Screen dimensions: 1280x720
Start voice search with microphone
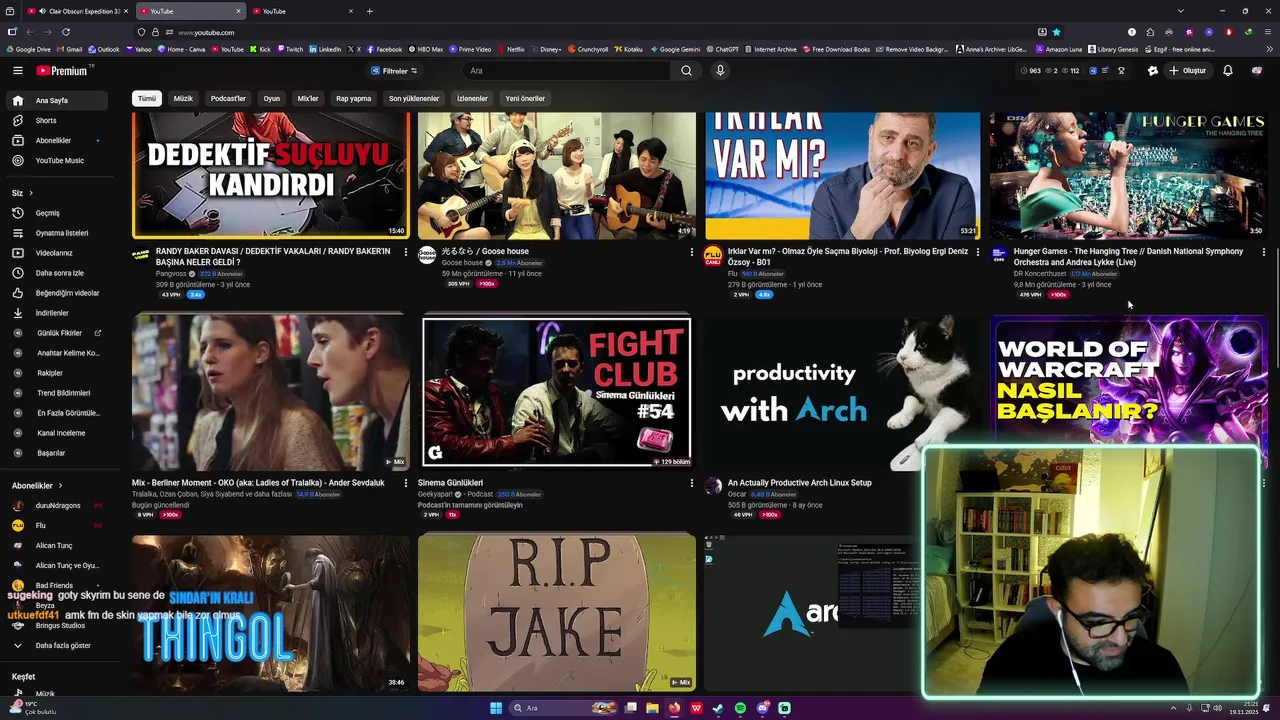(x=720, y=71)
